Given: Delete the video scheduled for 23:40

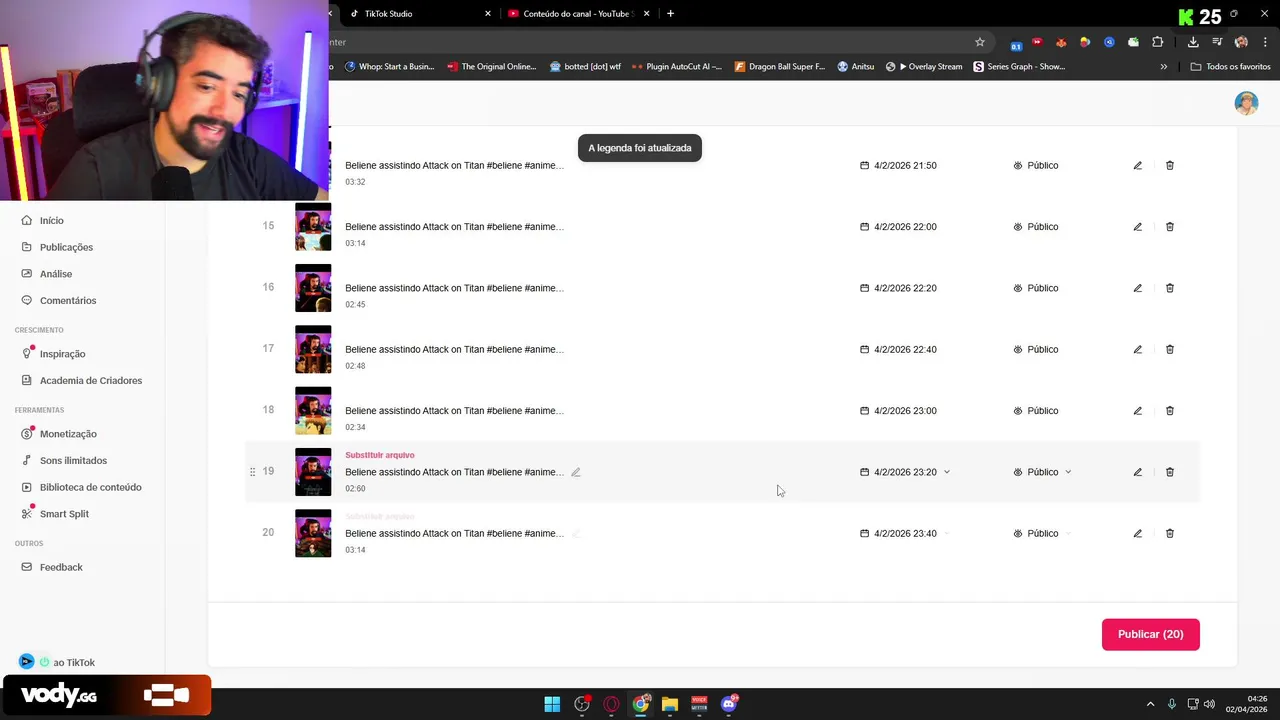Looking at the screenshot, I should pos(1169,533).
